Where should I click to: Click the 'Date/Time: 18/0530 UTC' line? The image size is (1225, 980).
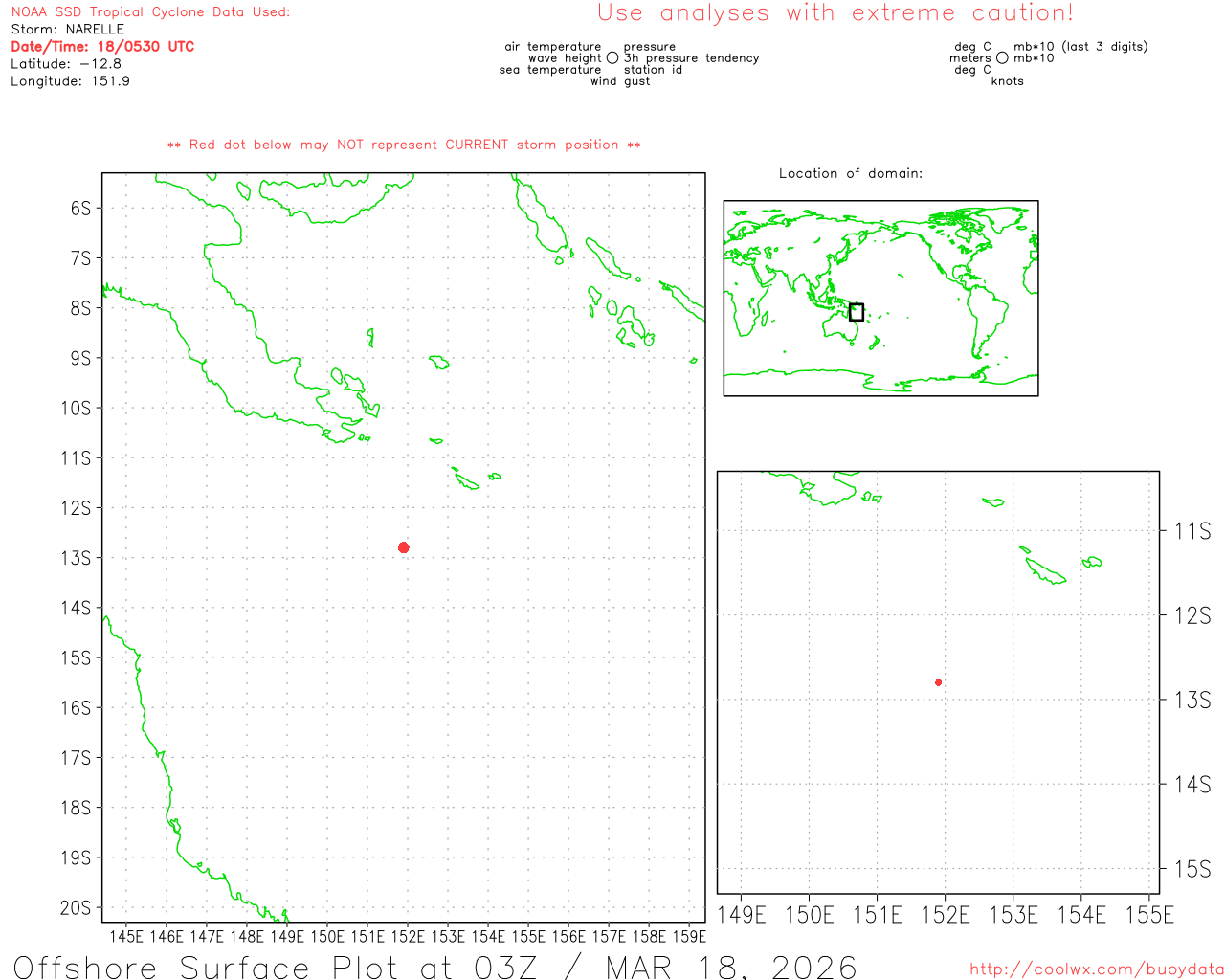[102, 47]
